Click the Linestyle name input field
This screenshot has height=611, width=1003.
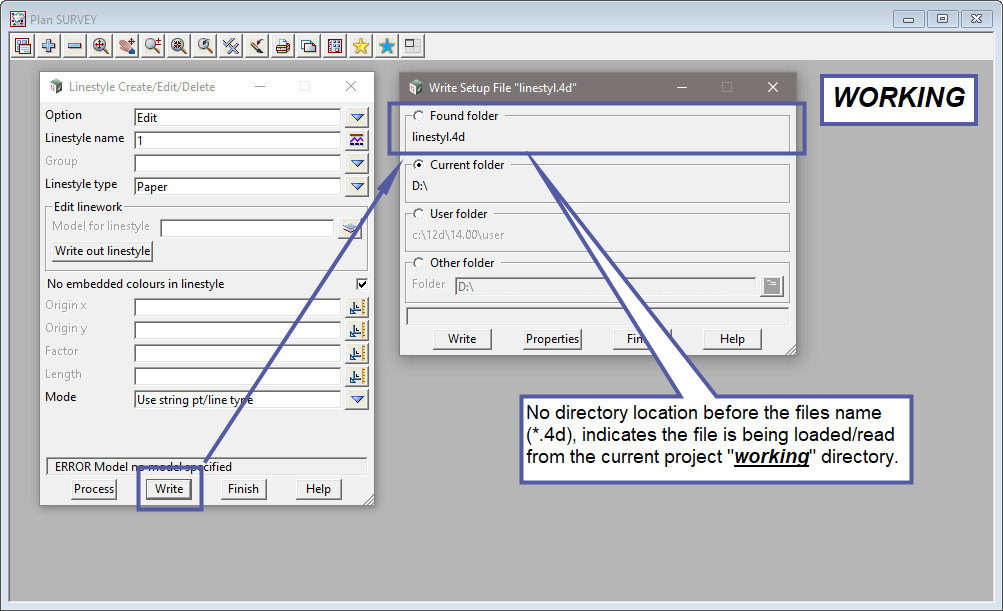point(237,141)
